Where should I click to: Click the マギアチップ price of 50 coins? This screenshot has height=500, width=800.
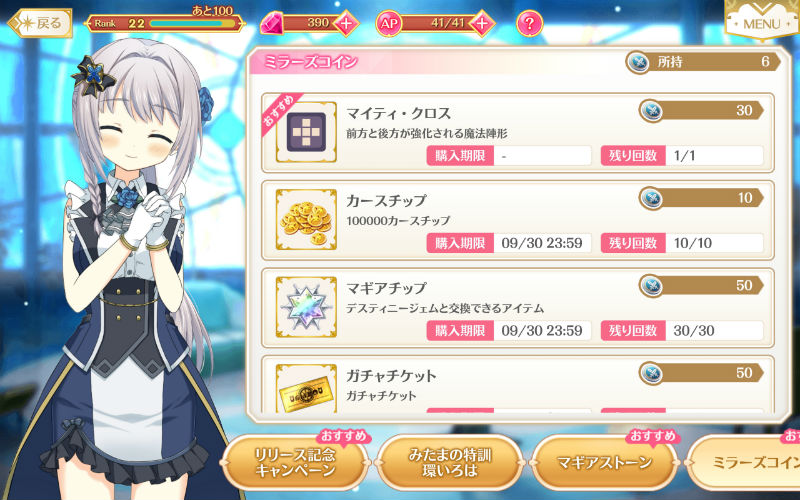pos(701,285)
